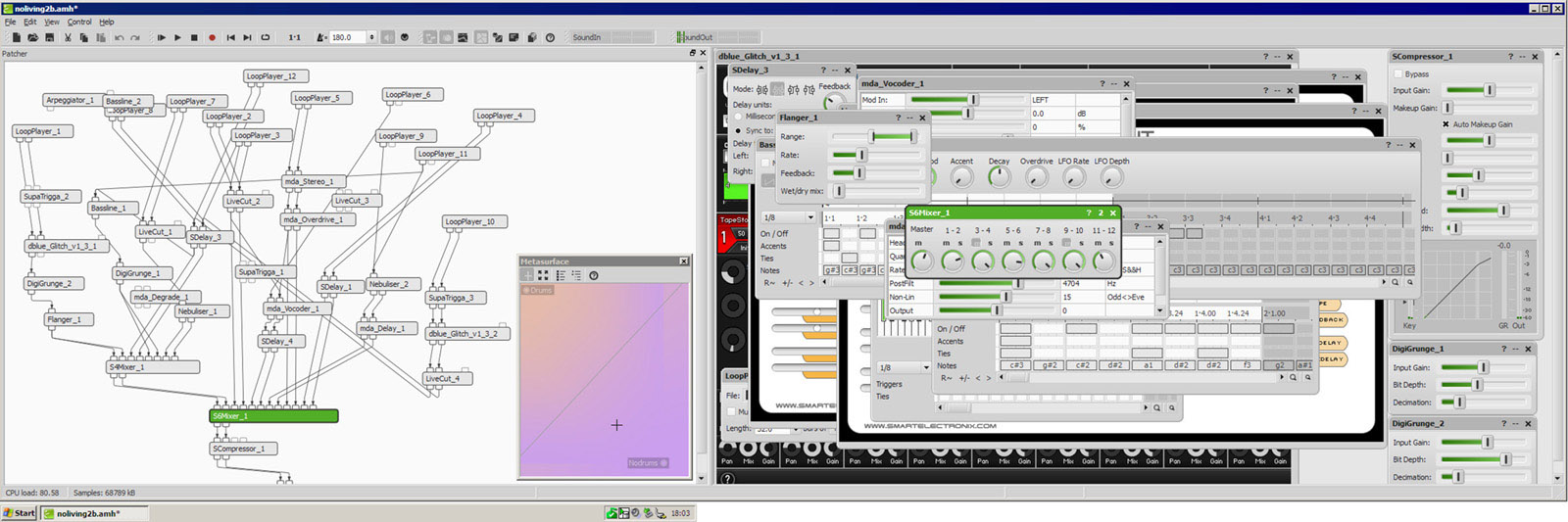This screenshot has width=1568, height=522.
Task: Turn the LFO Depth knob in the Bassline window
Action: point(1111,177)
